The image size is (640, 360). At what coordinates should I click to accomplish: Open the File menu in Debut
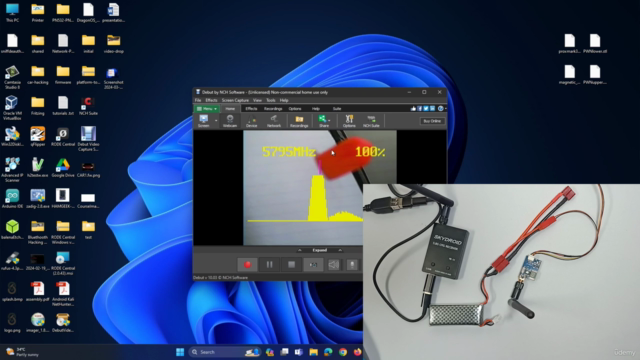[198, 100]
